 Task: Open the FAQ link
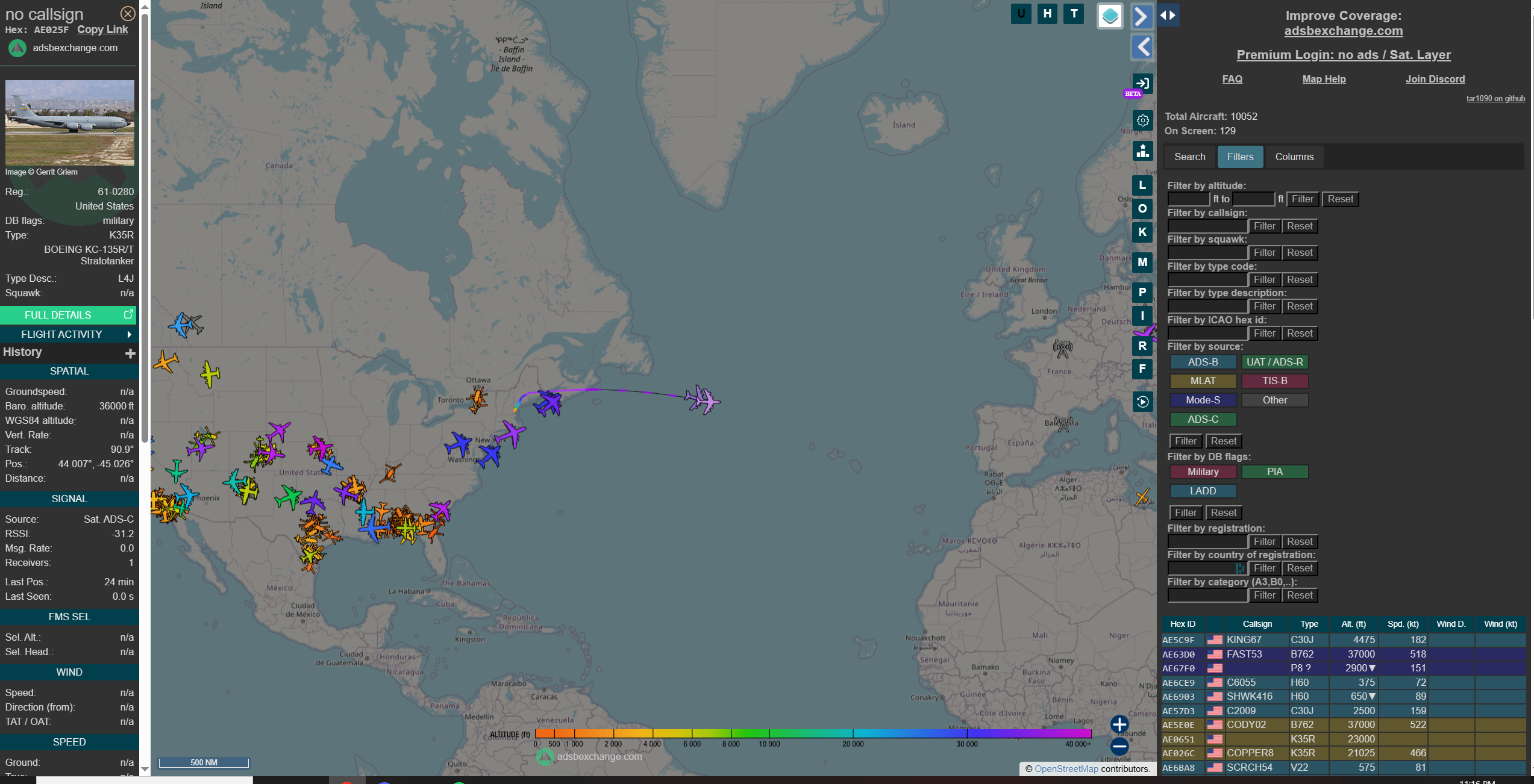click(x=1232, y=79)
